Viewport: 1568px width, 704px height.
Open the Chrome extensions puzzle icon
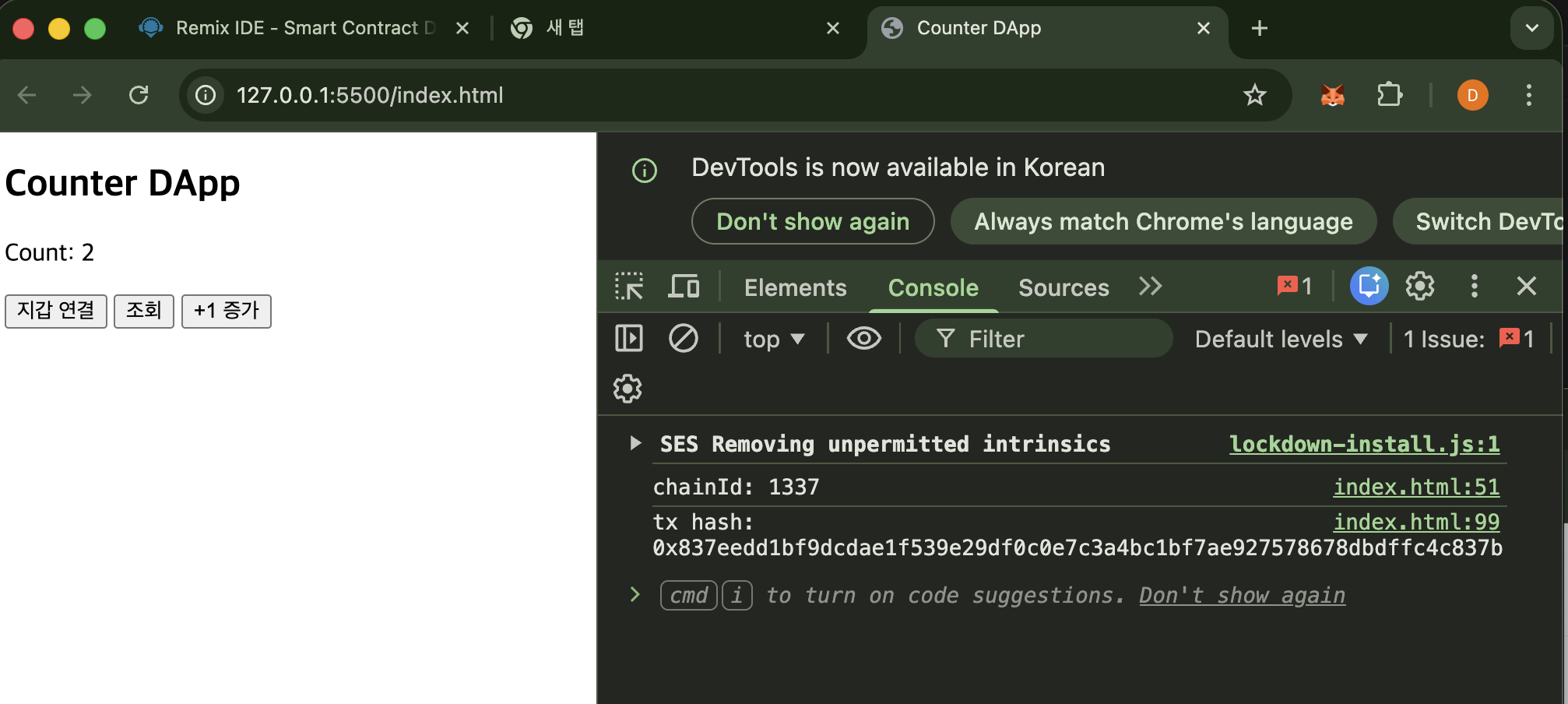point(1390,95)
